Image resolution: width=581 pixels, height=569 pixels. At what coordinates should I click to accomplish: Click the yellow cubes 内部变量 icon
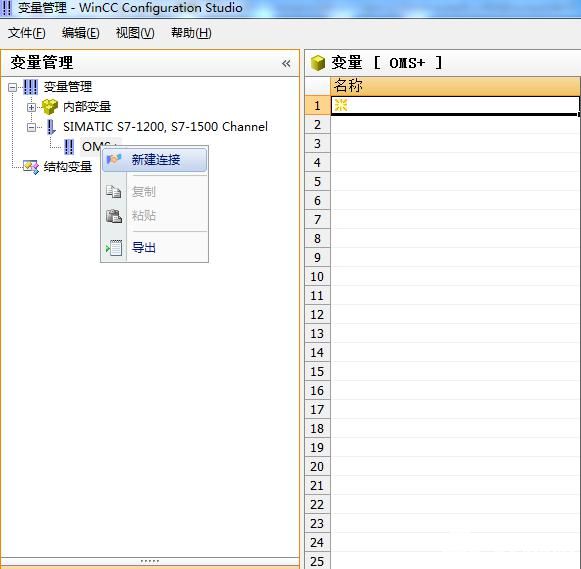(x=50, y=107)
